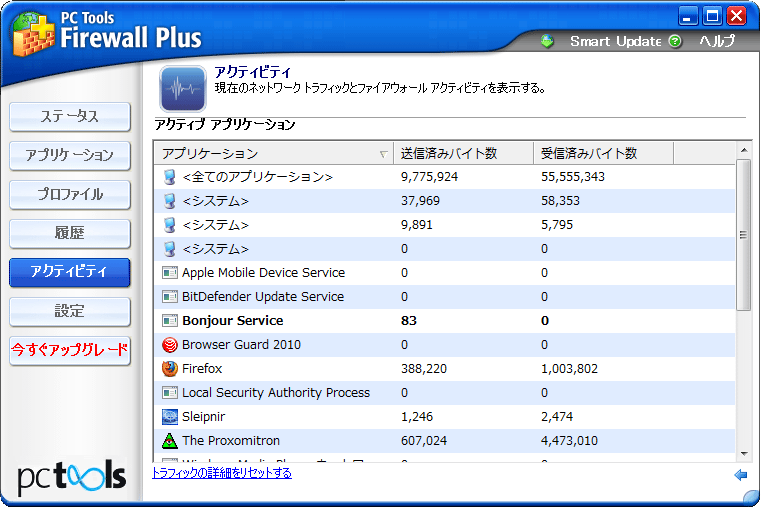The height and width of the screenshot is (508, 761).
Task: Switch to the プロファイル section
Action: [70, 195]
